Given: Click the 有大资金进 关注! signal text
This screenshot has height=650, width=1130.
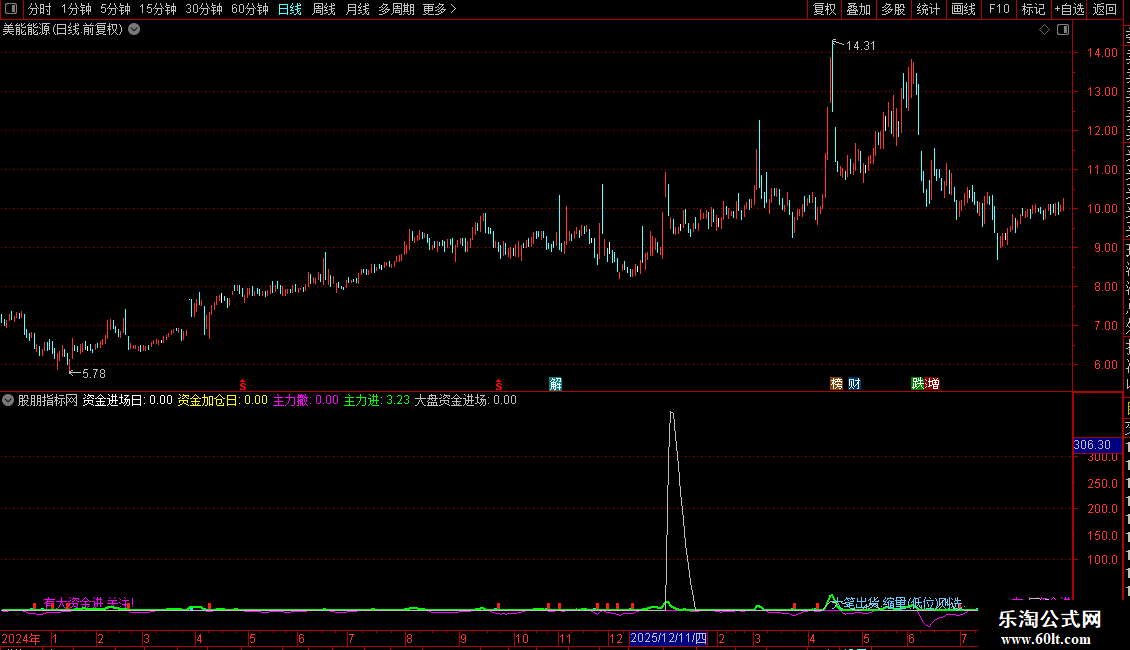Looking at the screenshot, I should [x=89, y=603].
